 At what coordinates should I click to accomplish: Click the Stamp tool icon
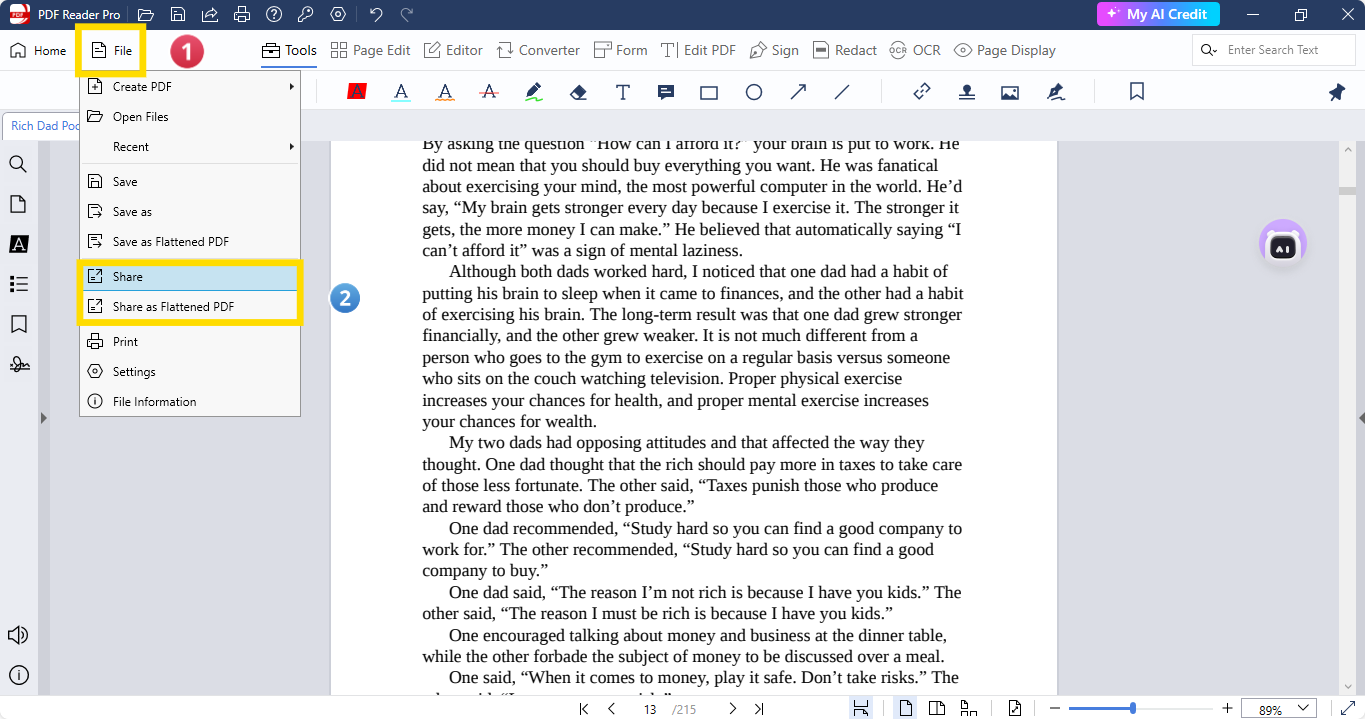click(x=967, y=92)
